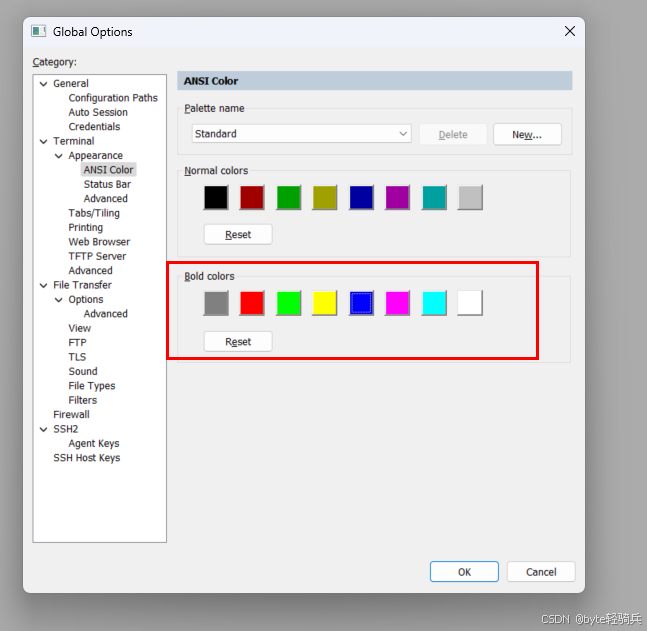This screenshot has height=631, width=647.
Task: Select Web Browser category
Action: [x=99, y=242]
